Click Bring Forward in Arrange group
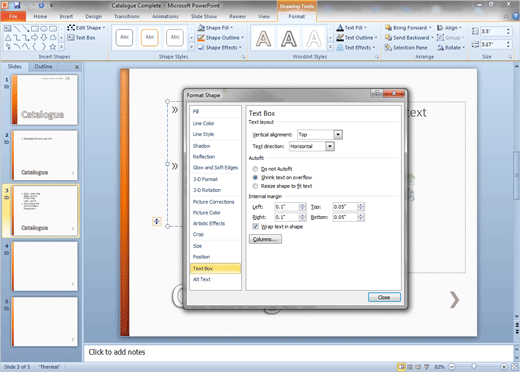Image resolution: width=520 pixels, height=372 pixels. coord(408,28)
